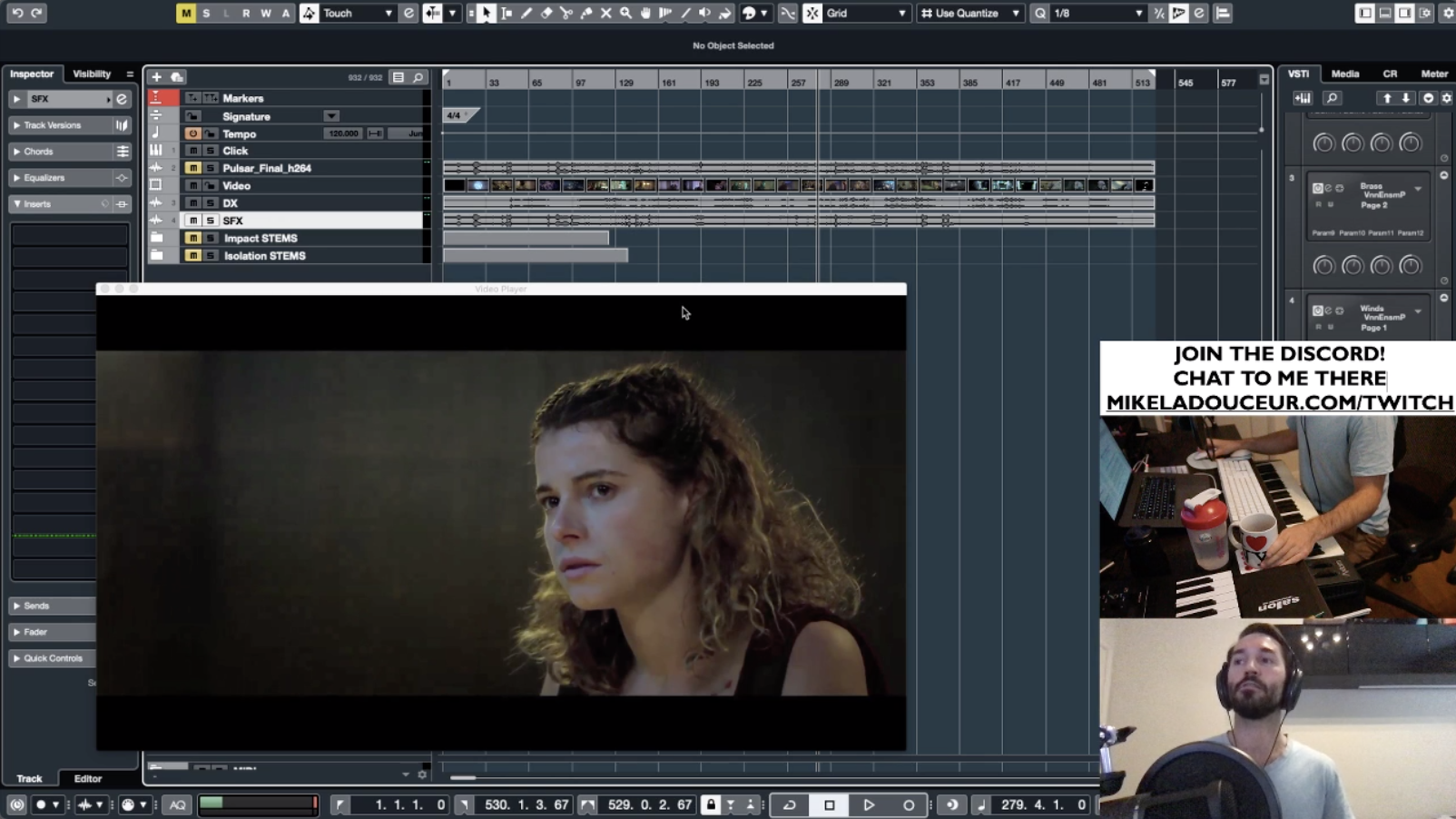Switch to the Inspector tab

tap(32, 74)
